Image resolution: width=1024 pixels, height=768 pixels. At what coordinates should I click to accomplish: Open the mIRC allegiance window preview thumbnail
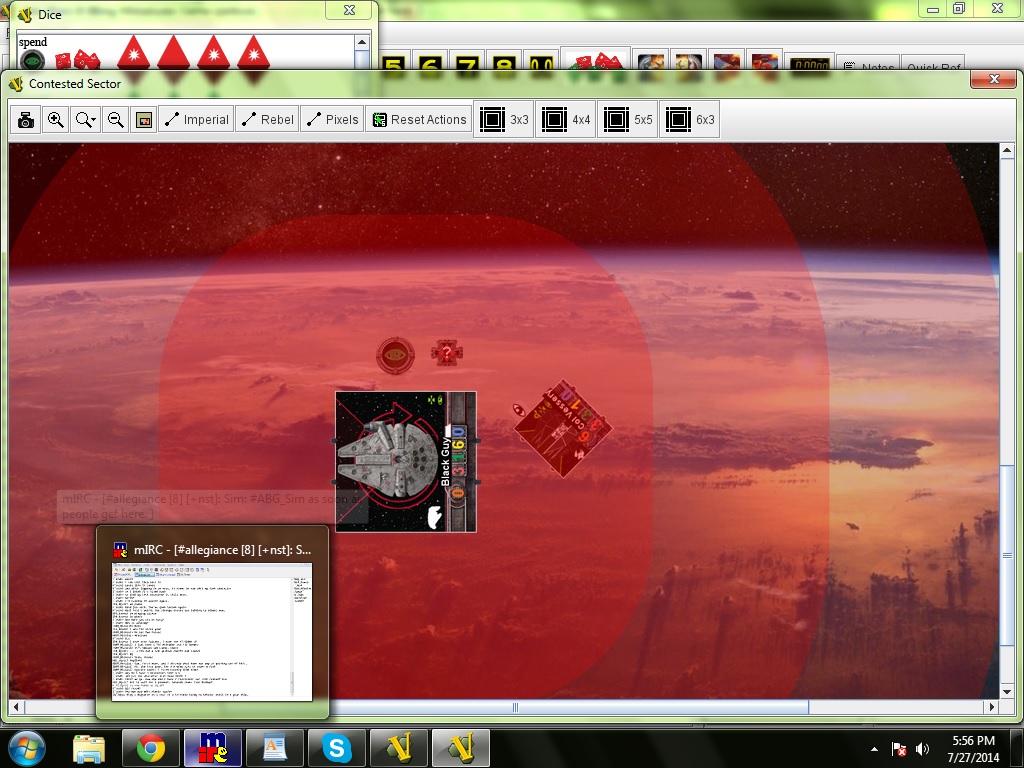212,631
